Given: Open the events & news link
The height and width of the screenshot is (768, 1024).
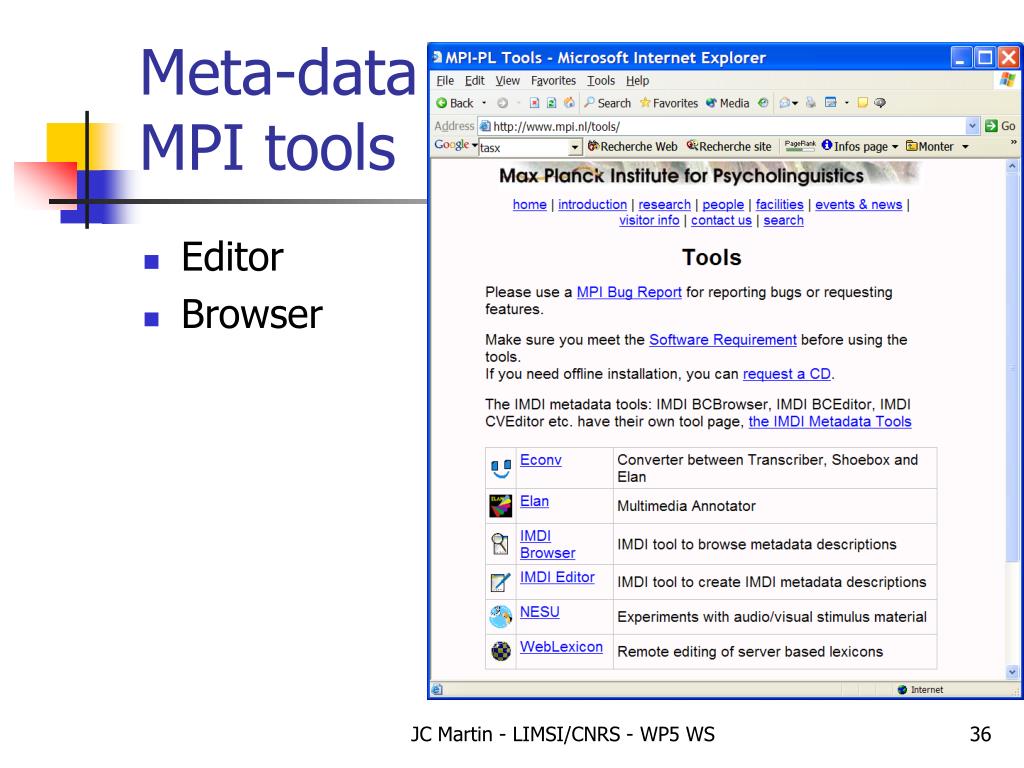Looking at the screenshot, I should coord(859,204).
